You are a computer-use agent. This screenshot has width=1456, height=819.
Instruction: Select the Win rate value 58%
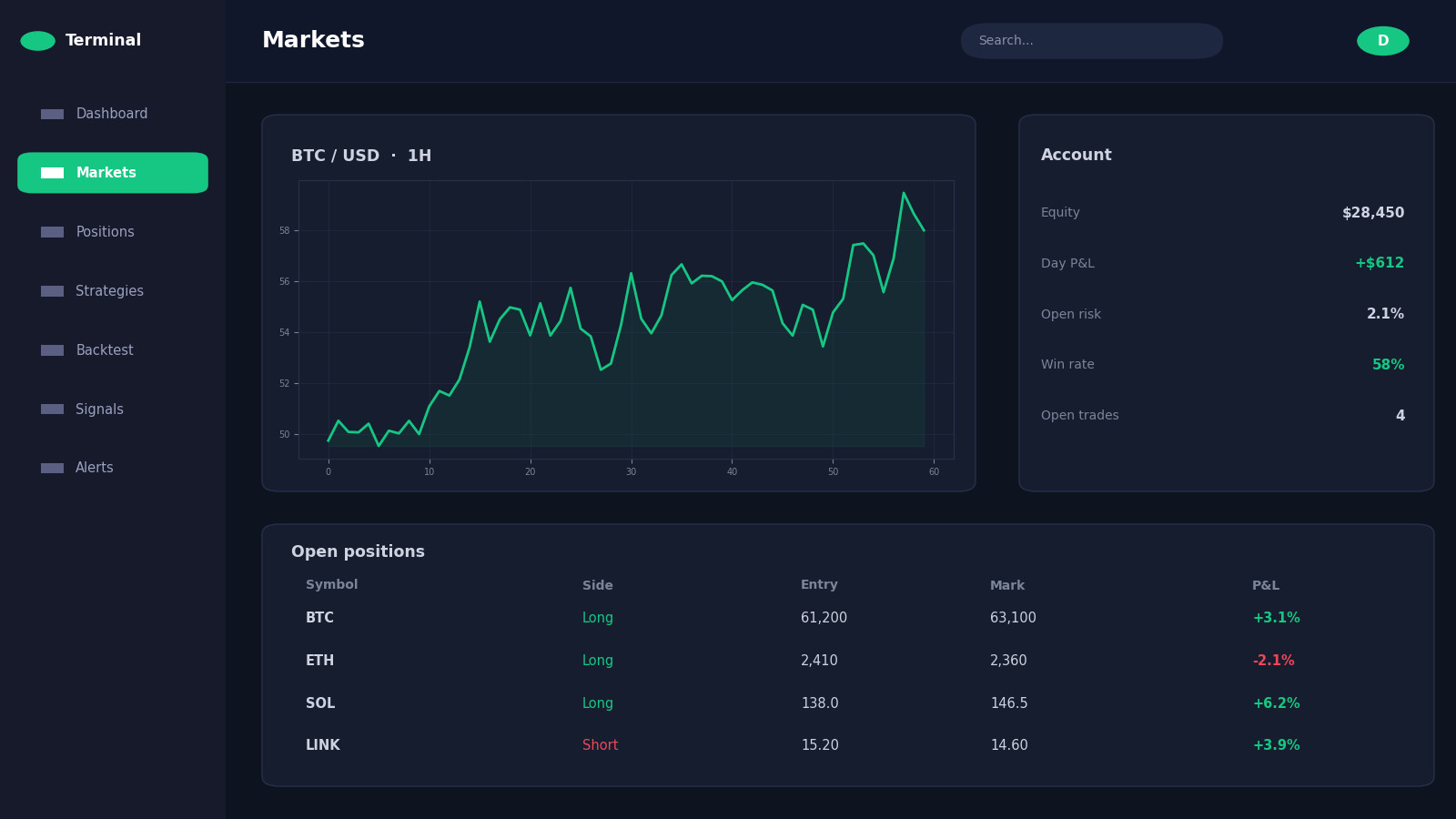[1389, 365]
